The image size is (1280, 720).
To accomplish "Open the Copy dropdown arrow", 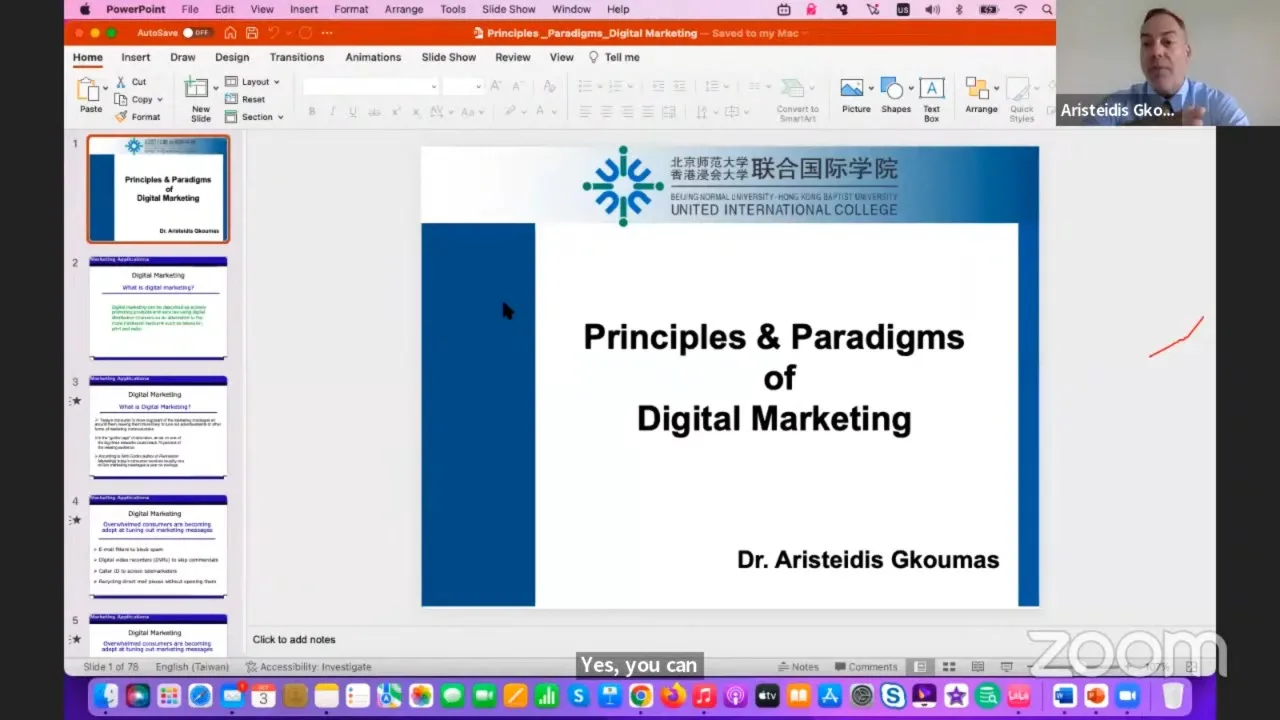I will pos(159,100).
